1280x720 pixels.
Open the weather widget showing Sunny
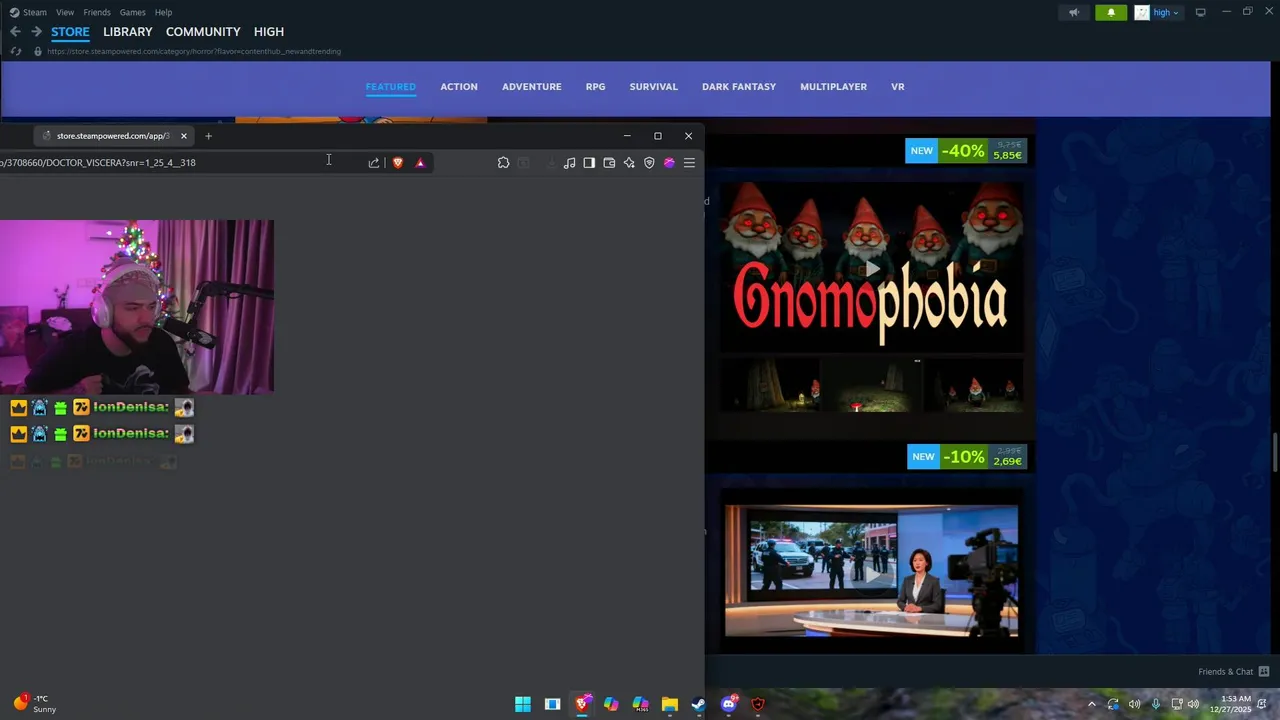pos(36,704)
